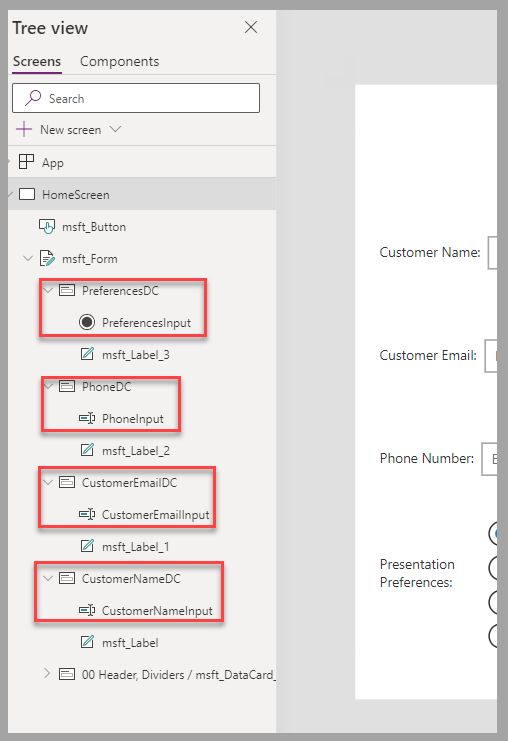
Task: Click the 00 Header, Dividers card icon
Action: pos(67,674)
